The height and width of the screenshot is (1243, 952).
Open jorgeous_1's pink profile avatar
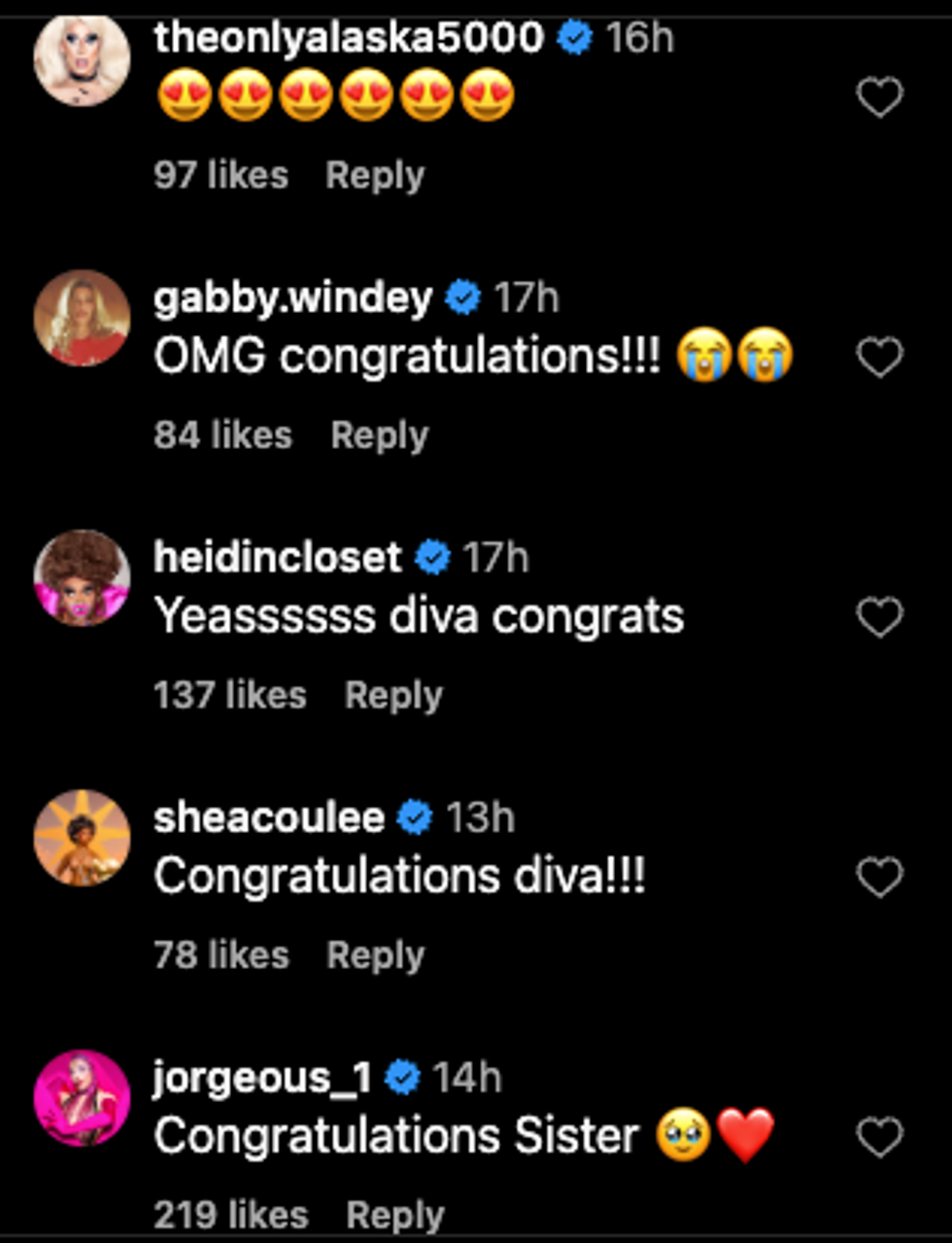(82, 1098)
